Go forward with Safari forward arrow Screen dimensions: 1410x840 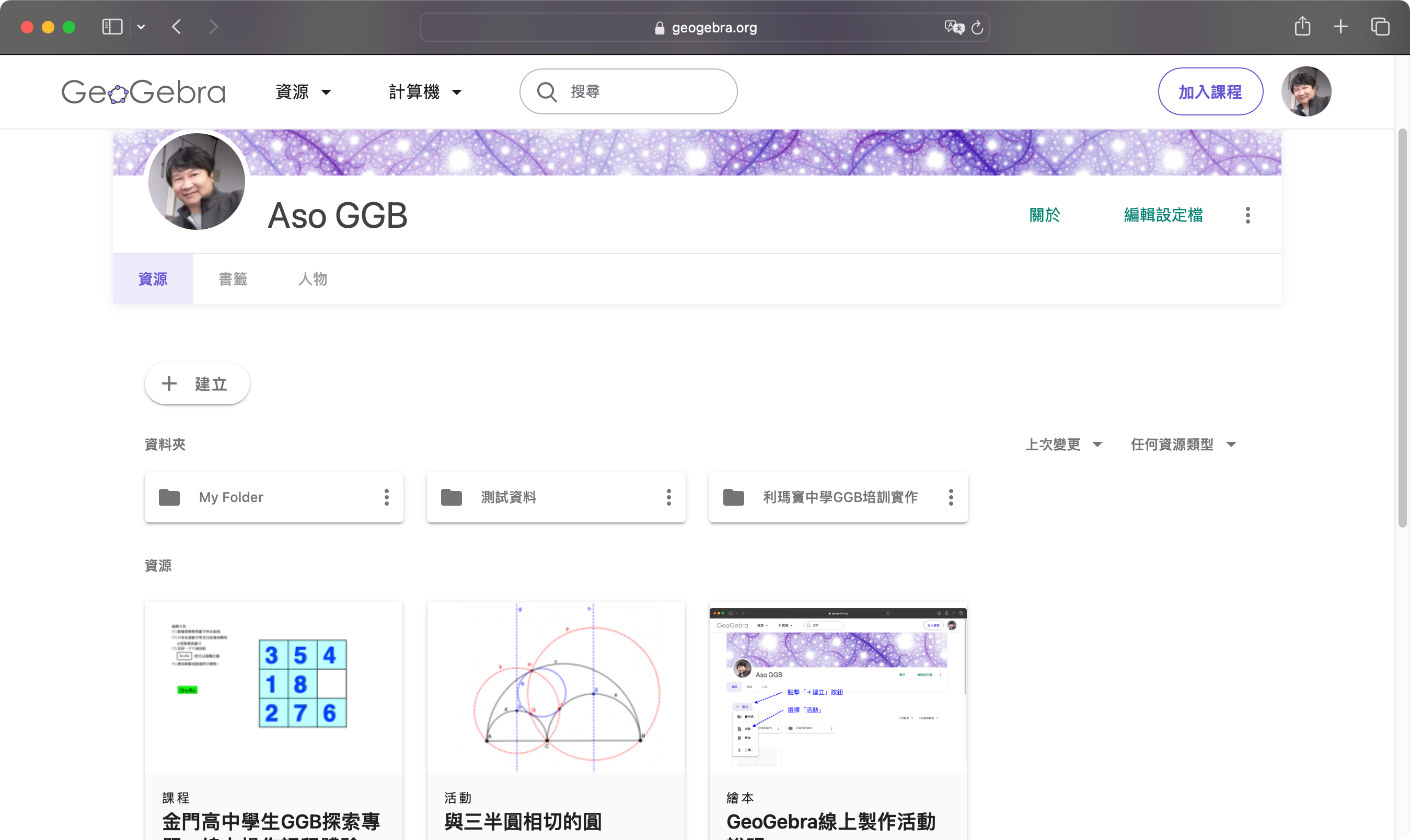click(x=213, y=27)
